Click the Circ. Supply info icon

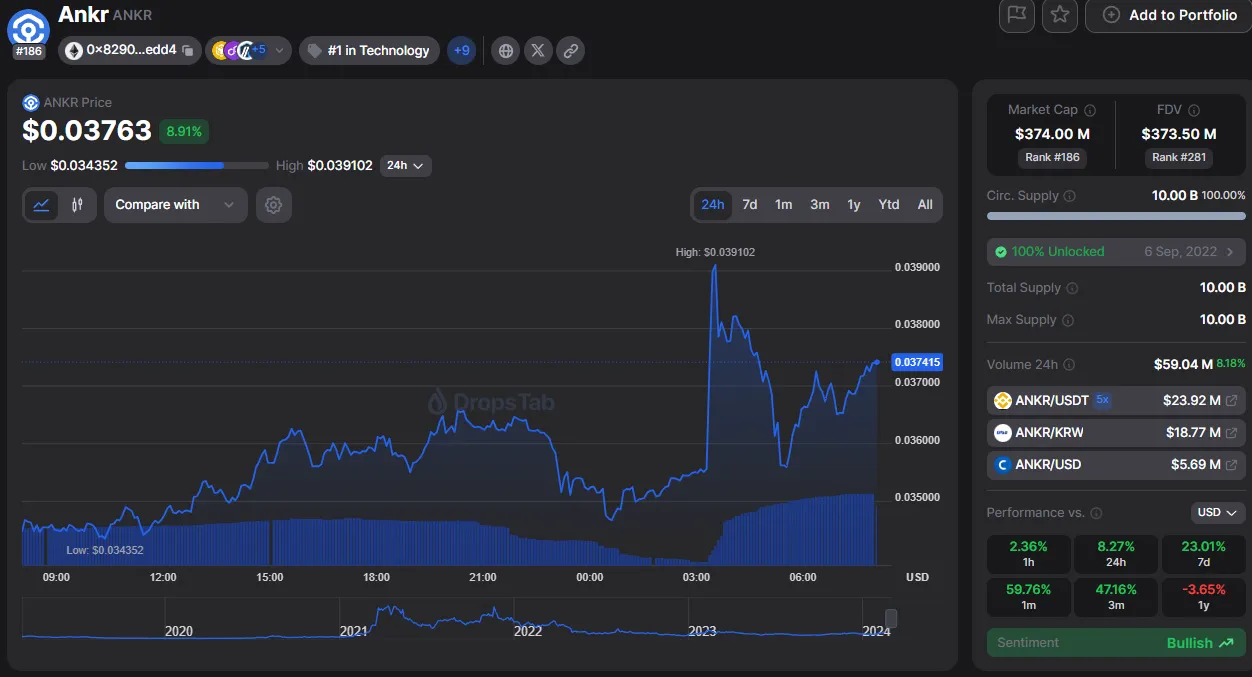pyautogui.click(x=1070, y=196)
